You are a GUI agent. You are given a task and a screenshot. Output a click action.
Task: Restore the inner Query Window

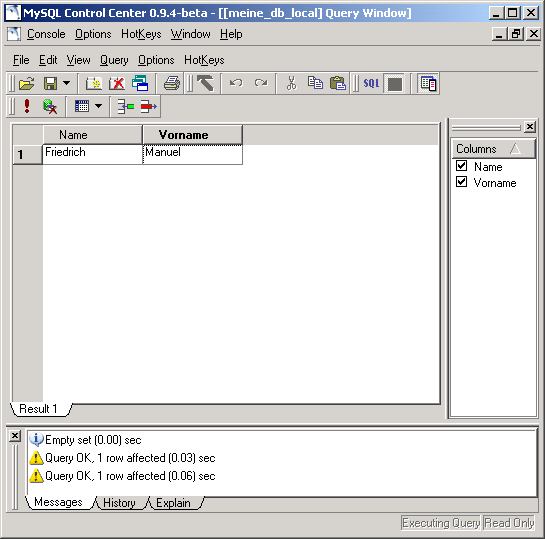tap(516, 34)
